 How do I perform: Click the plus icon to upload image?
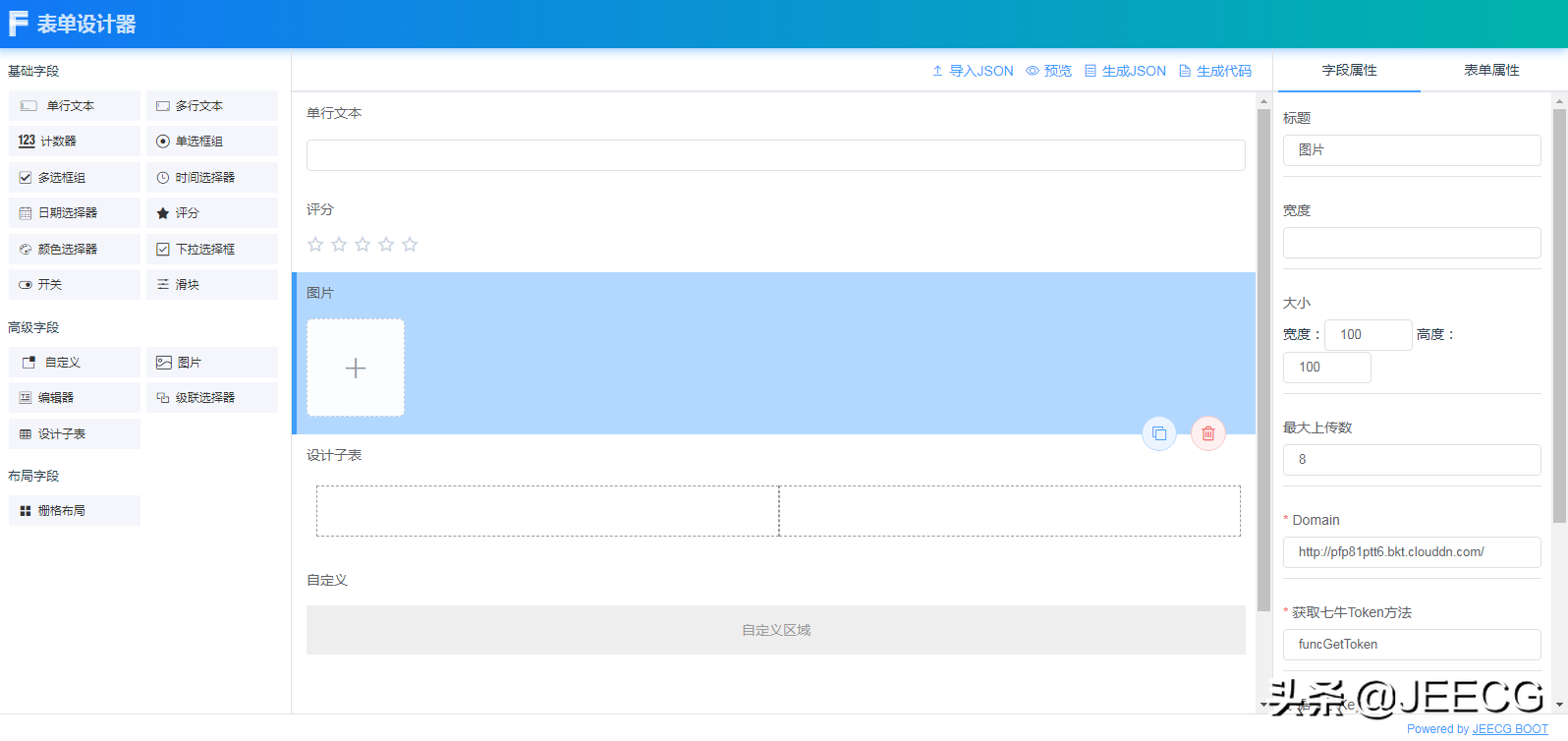(x=356, y=369)
